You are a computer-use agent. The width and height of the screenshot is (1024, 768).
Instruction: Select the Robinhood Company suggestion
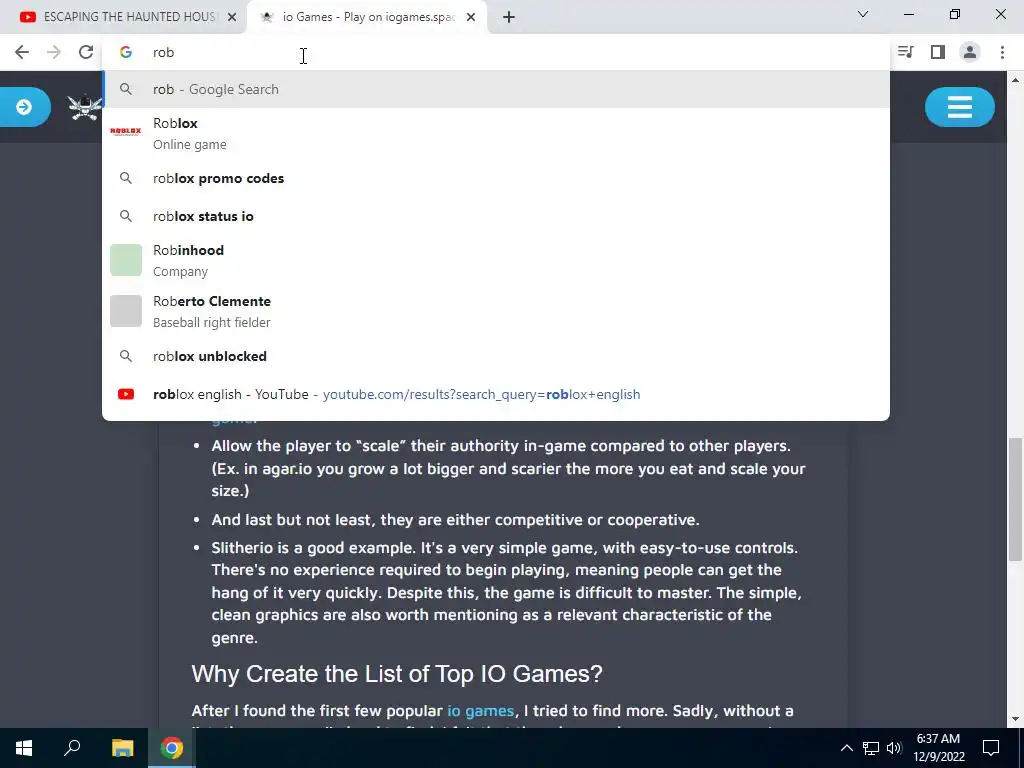(496, 261)
